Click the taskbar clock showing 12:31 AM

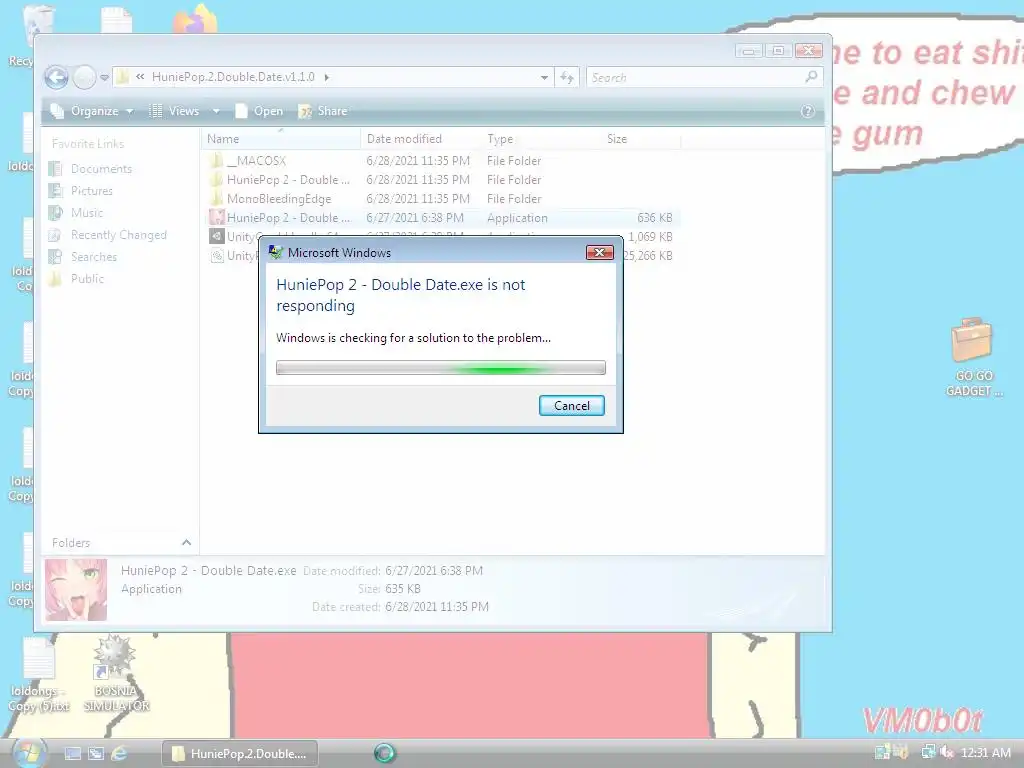click(x=985, y=753)
